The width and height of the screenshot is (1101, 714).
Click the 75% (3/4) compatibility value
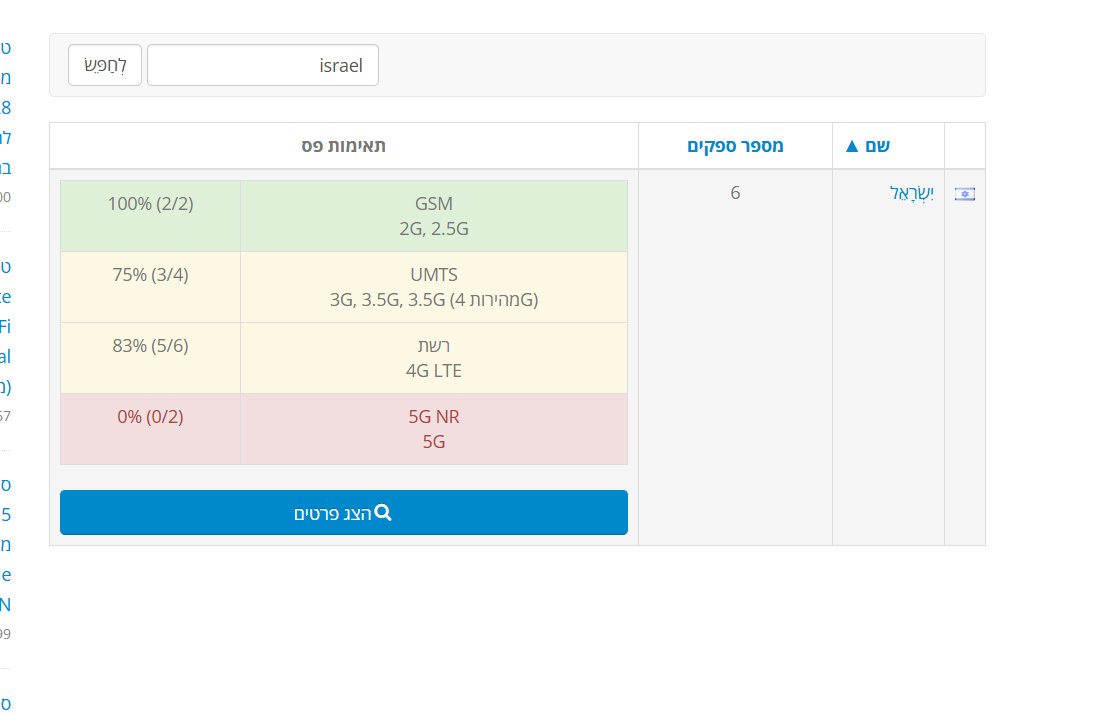(x=150, y=275)
